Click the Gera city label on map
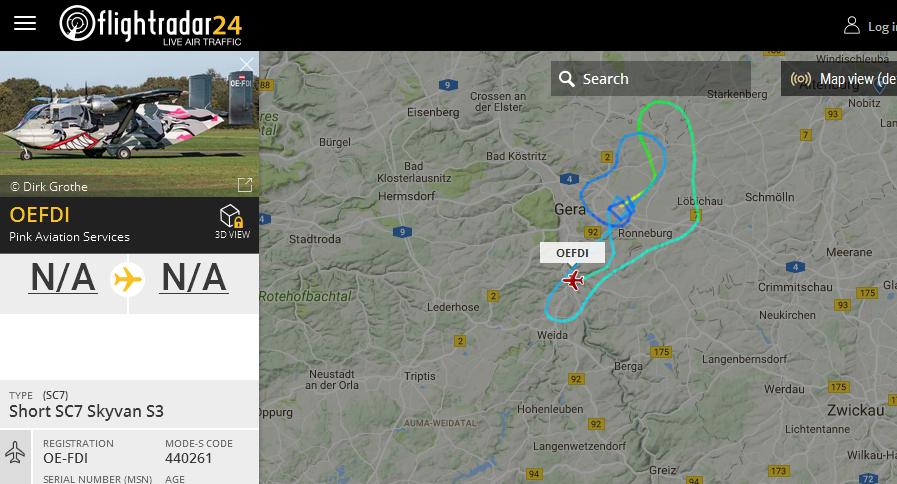This screenshot has width=897, height=484. pos(569,209)
